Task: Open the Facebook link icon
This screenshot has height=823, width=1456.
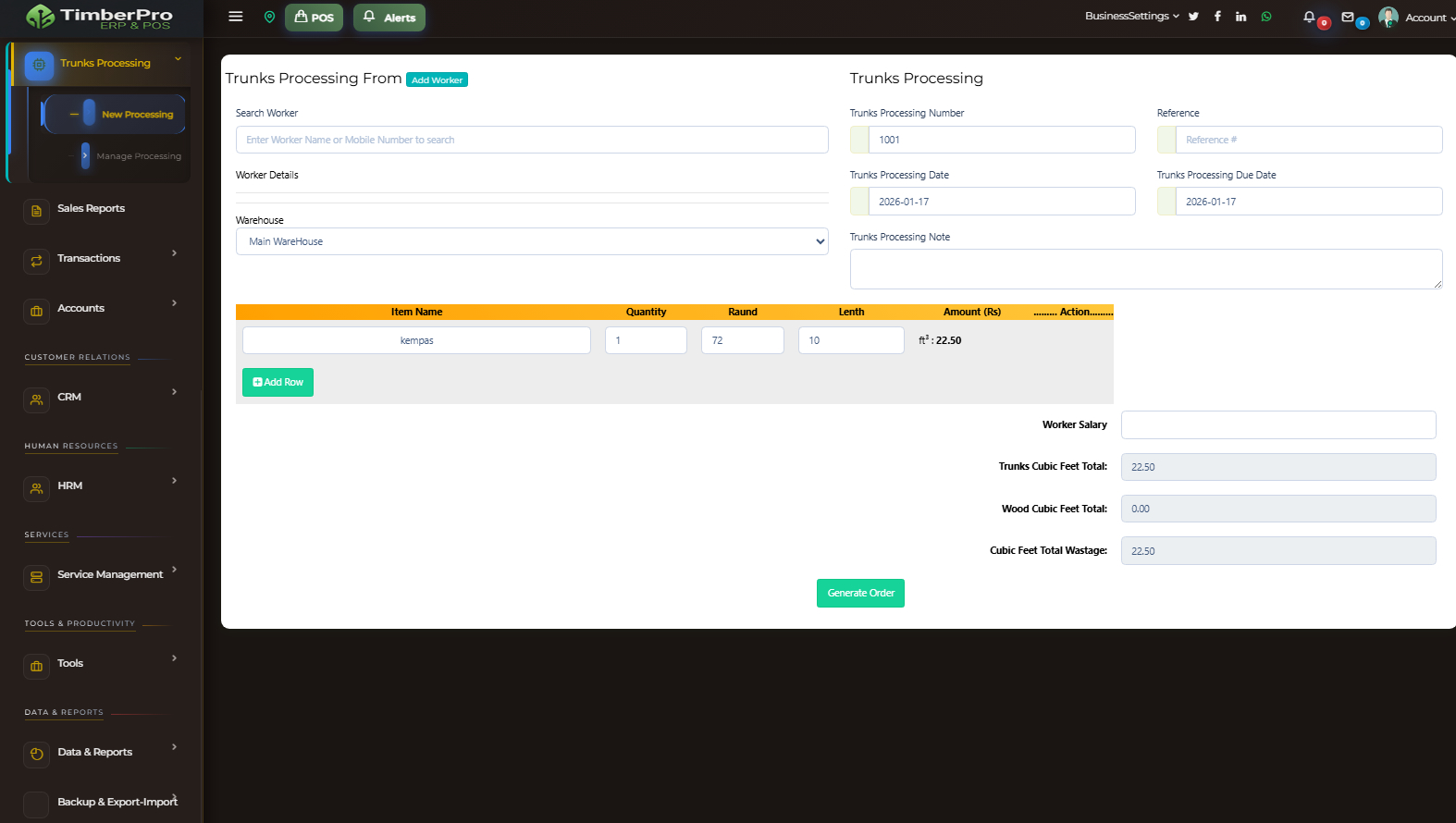Action: 1217,17
